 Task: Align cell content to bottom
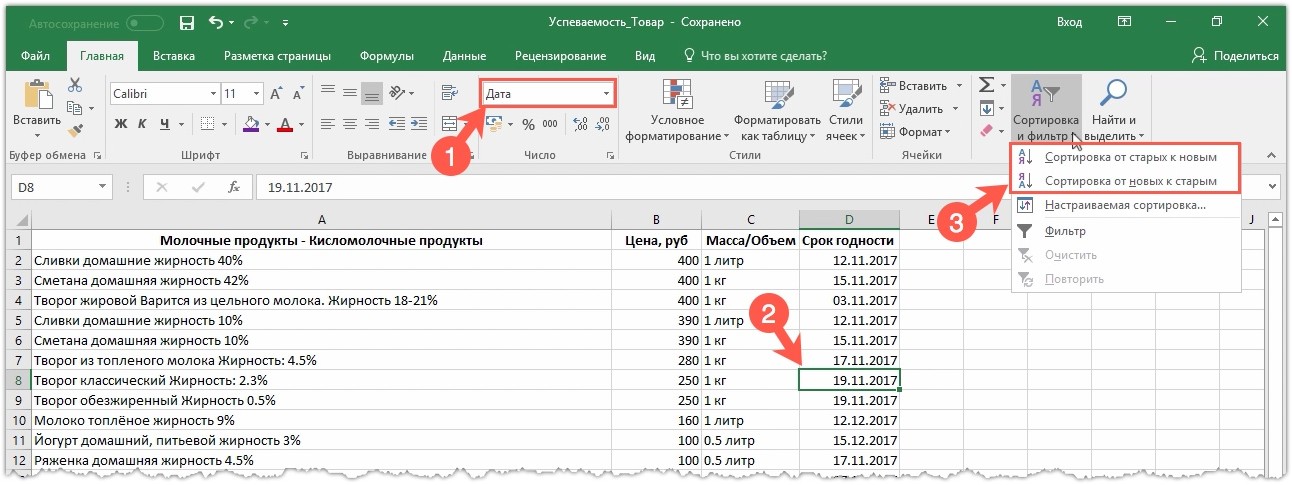(372, 93)
